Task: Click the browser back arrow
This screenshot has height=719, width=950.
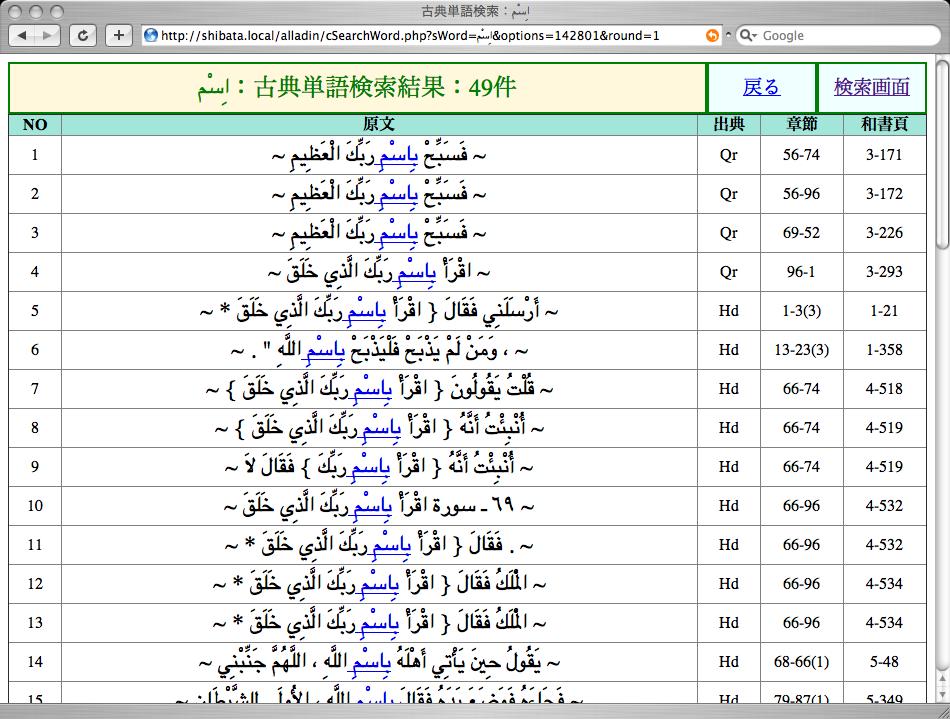Action: [22, 35]
